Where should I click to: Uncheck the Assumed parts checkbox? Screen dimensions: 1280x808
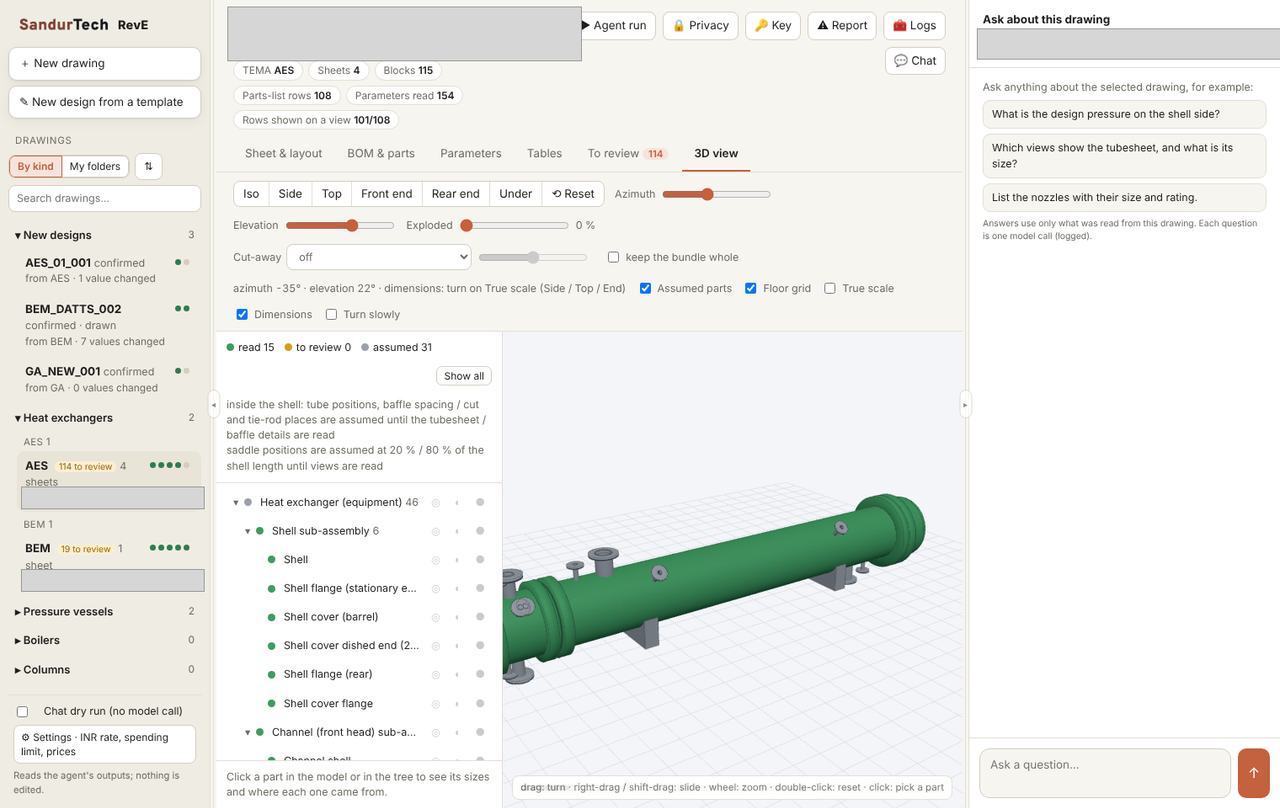(x=646, y=288)
